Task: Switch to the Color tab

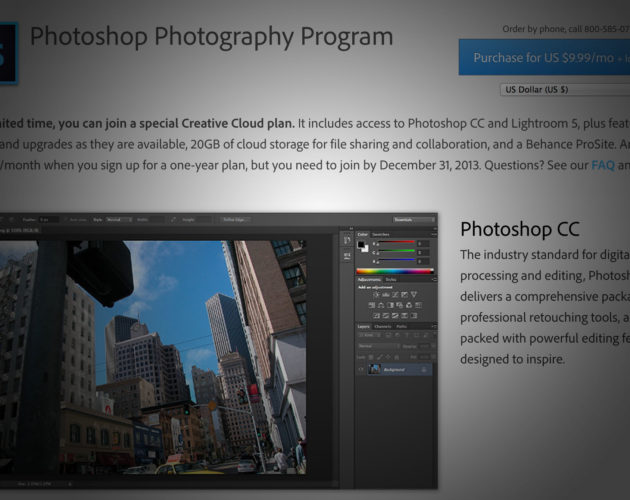Action: coord(363,235)
